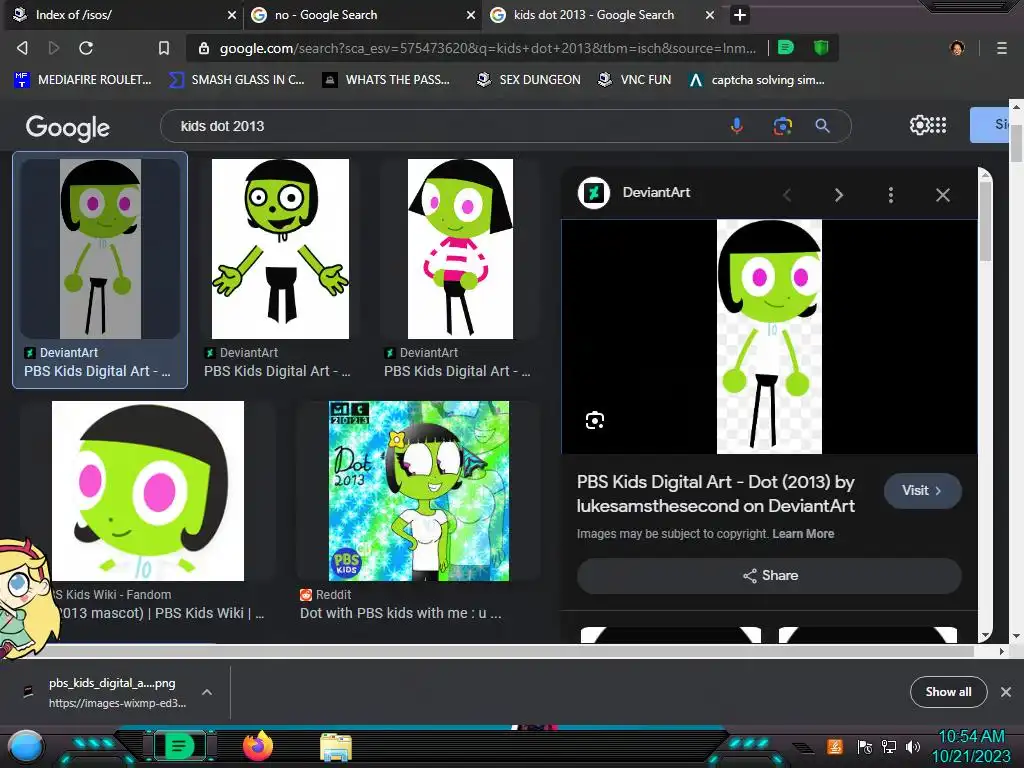Viewport: 1024px width, 768px height.
Task: Open the MEDIAFIRE ROULET... bookmark
Action: click(83, 80)
